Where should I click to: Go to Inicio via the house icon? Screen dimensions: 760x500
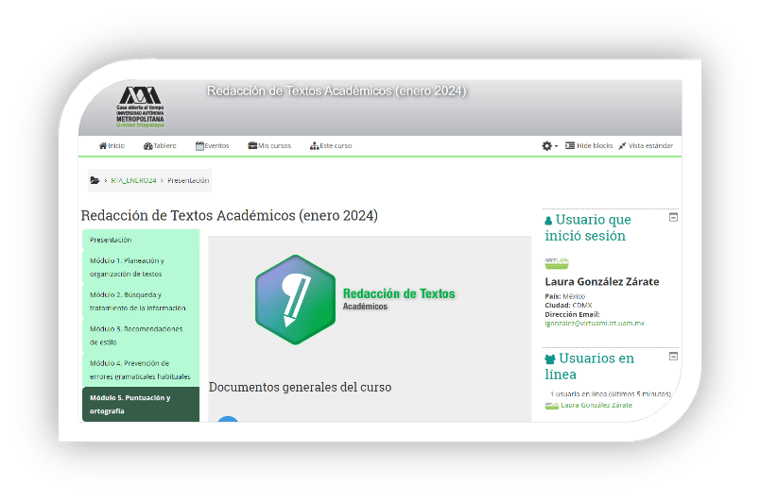coord(103,146)
